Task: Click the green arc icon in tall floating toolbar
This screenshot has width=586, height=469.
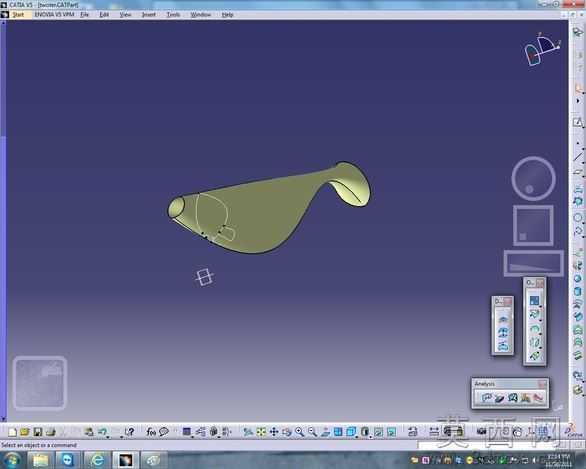Action: [534, 329]
